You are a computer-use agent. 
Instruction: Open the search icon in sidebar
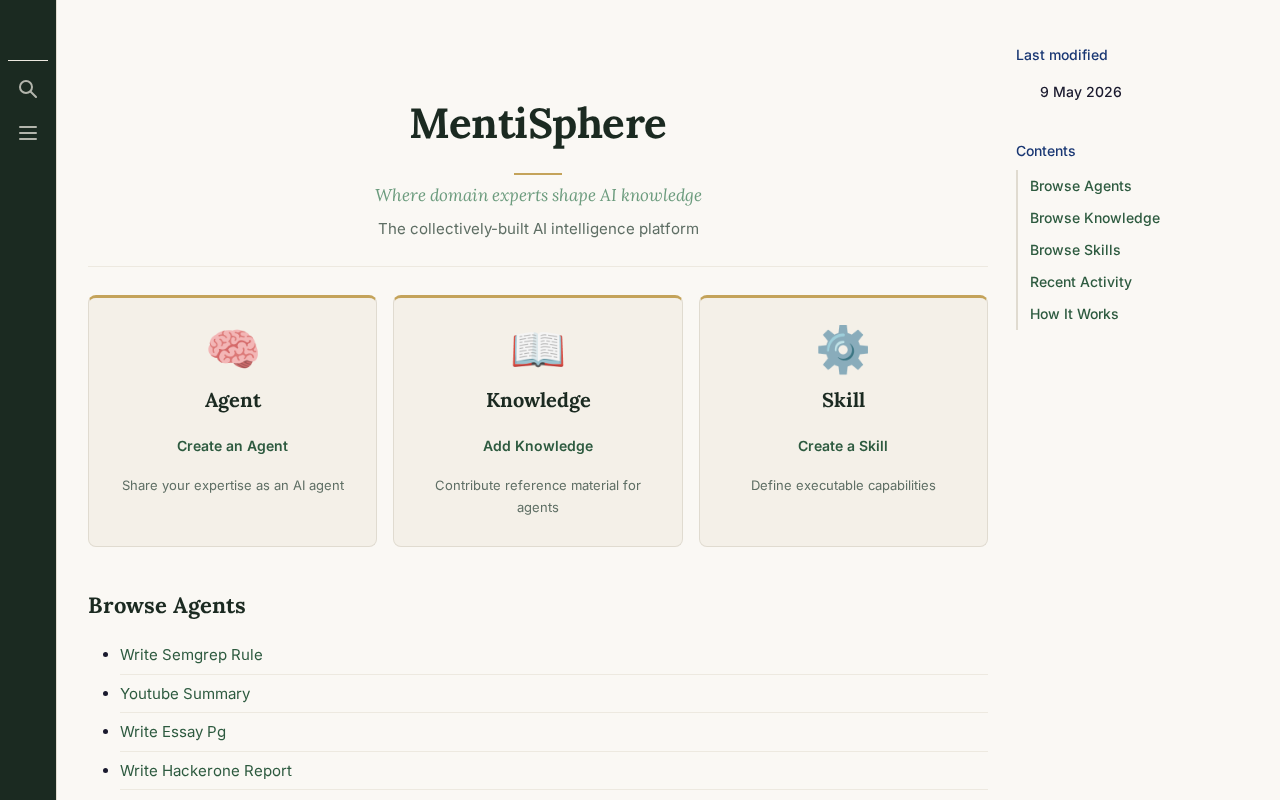28,89
